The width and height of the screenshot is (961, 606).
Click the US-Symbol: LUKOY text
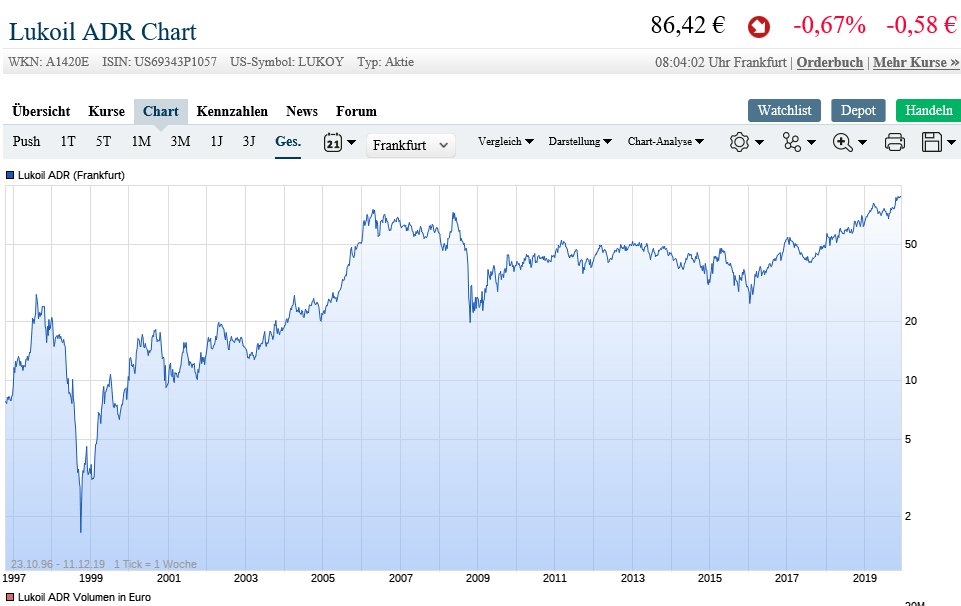click(x=287, y=62)
